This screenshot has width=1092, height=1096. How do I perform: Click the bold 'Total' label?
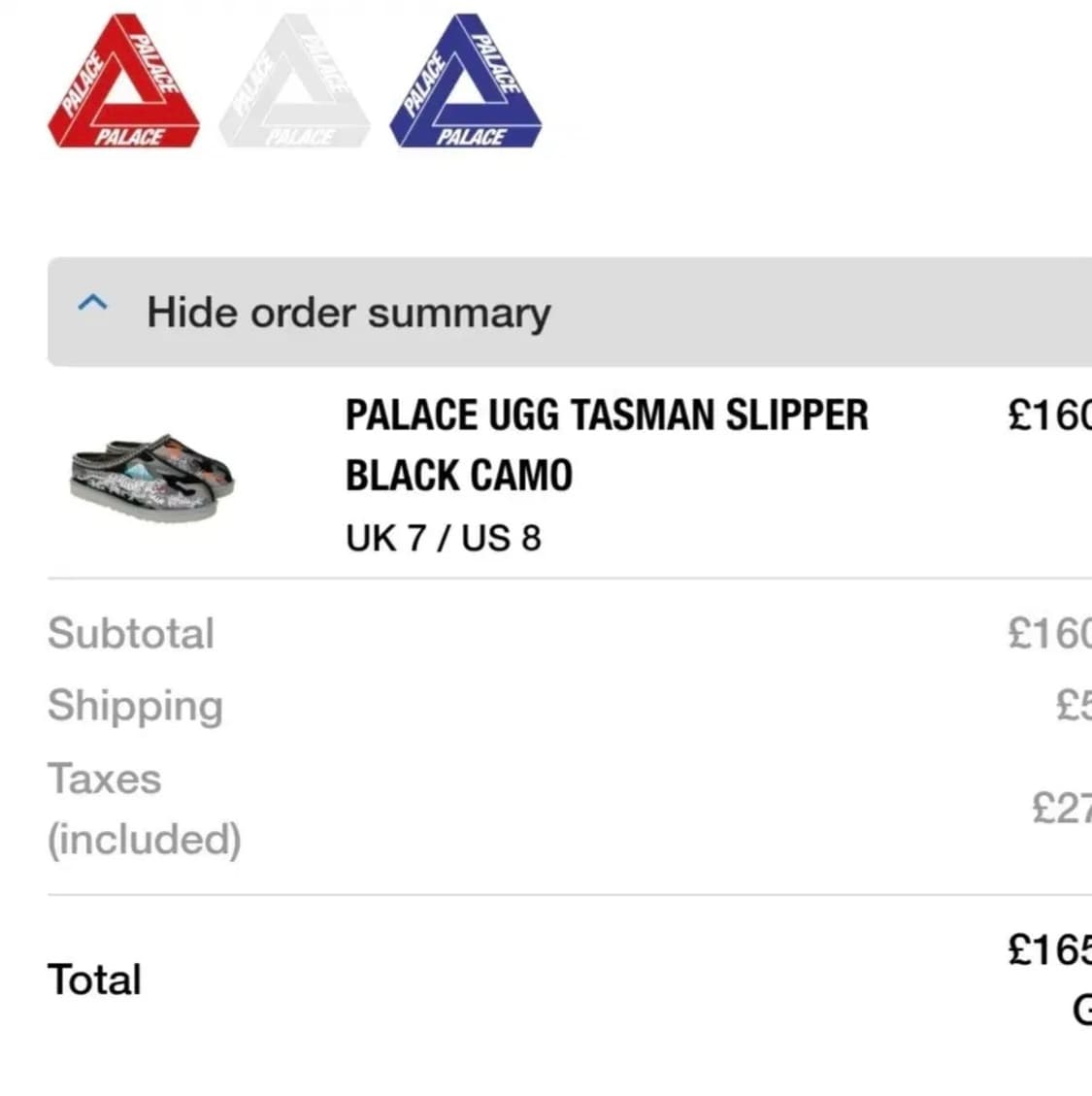pos(94,980)
